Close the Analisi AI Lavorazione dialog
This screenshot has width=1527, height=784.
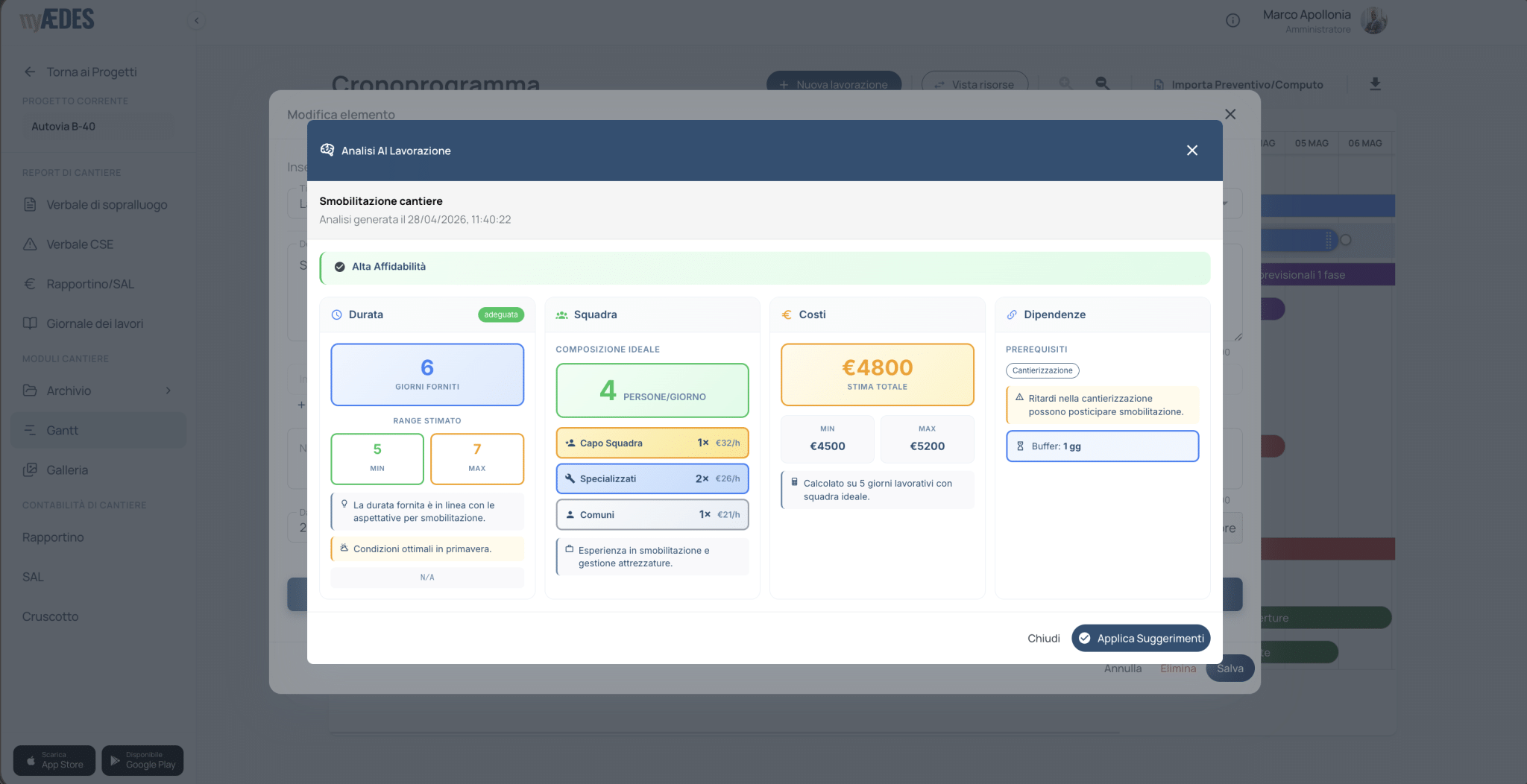click(x=1191, y=151)
